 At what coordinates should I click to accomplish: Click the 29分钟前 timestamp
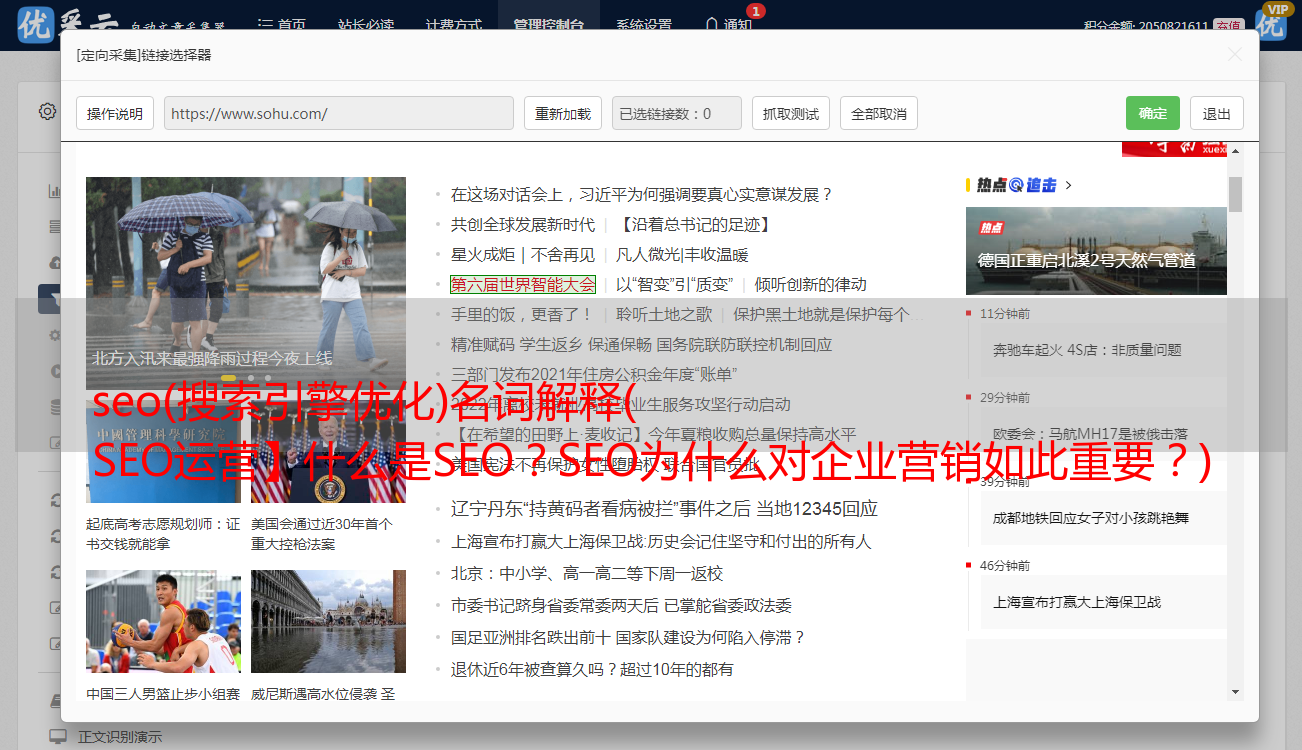(x=1005, y=398)
